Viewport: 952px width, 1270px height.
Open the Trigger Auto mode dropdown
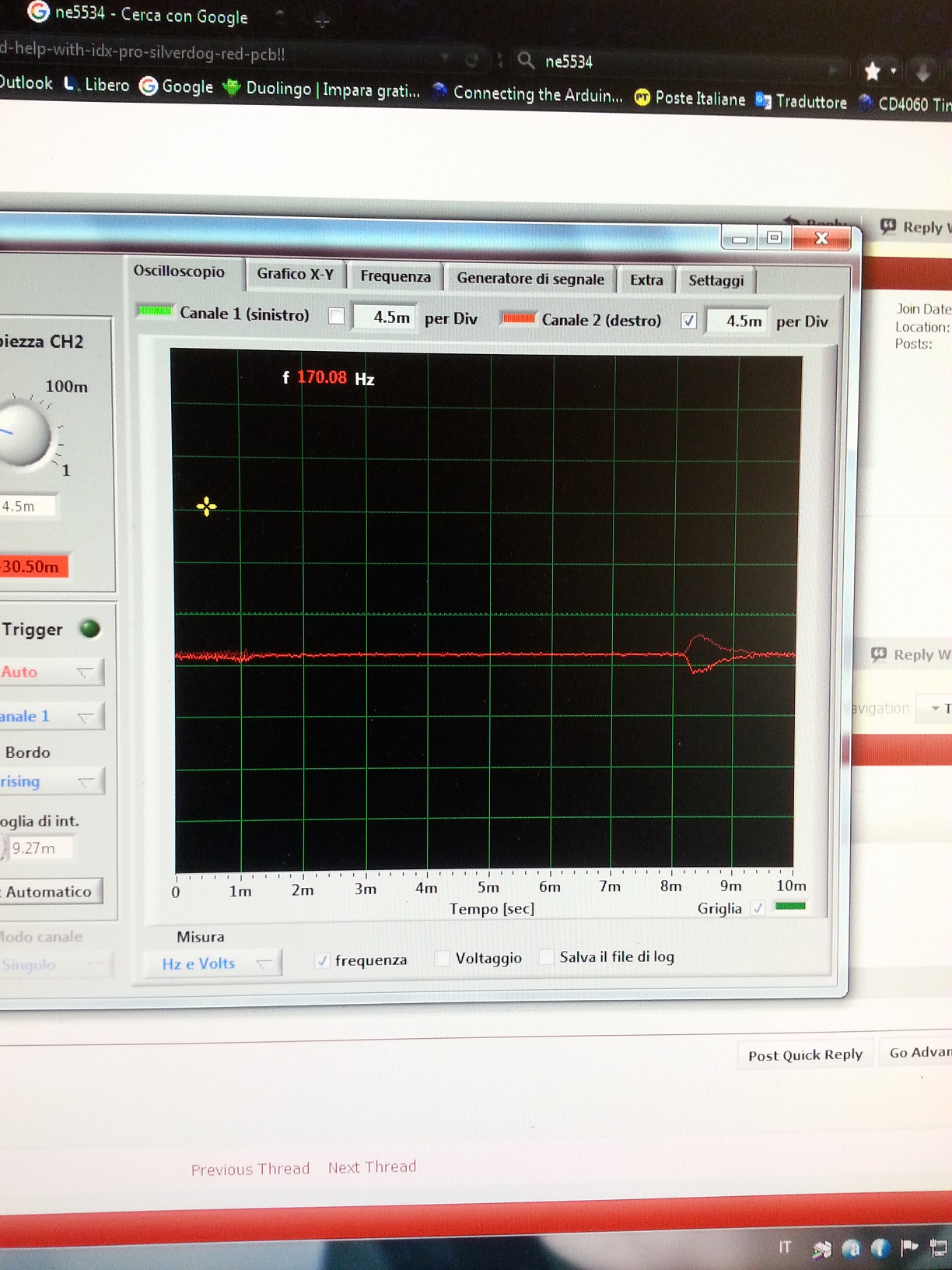(50, 672)
